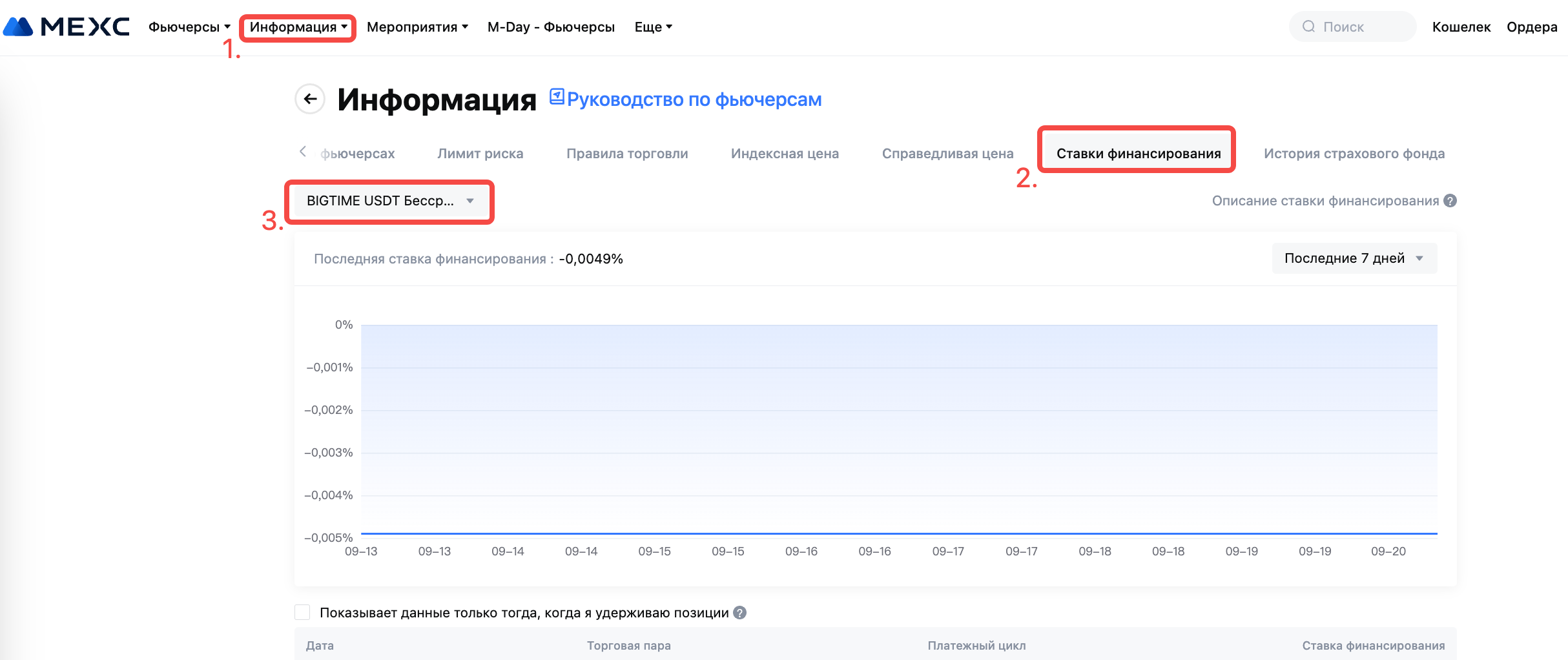Open the M-Day - Фьючерсы page
Viewport: 1568px width, 660px height.
click(x=551, y=27)
